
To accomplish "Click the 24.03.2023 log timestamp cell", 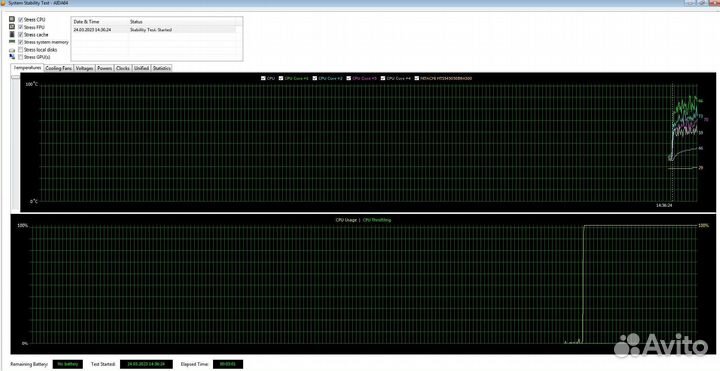I will (x=92, y=29).
